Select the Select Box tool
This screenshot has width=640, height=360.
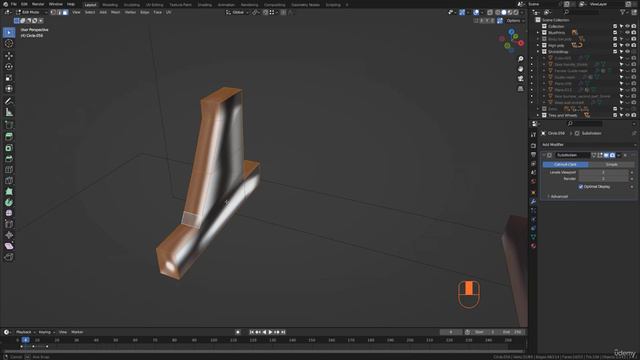(x=9, y=32)
